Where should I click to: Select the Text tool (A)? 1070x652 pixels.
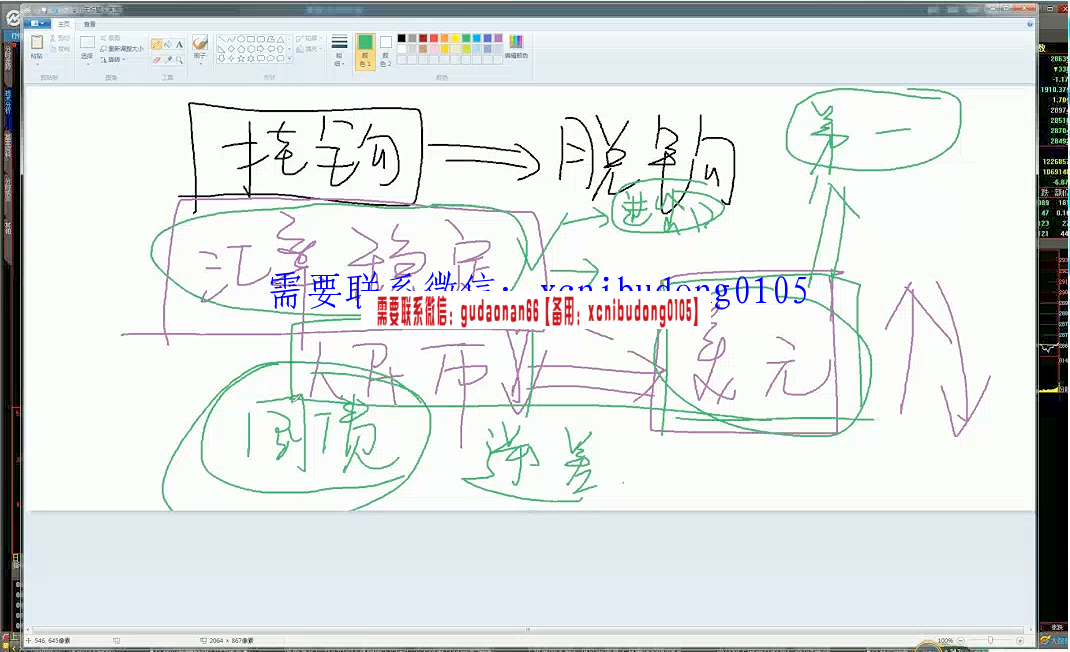[x=179, y=44]
